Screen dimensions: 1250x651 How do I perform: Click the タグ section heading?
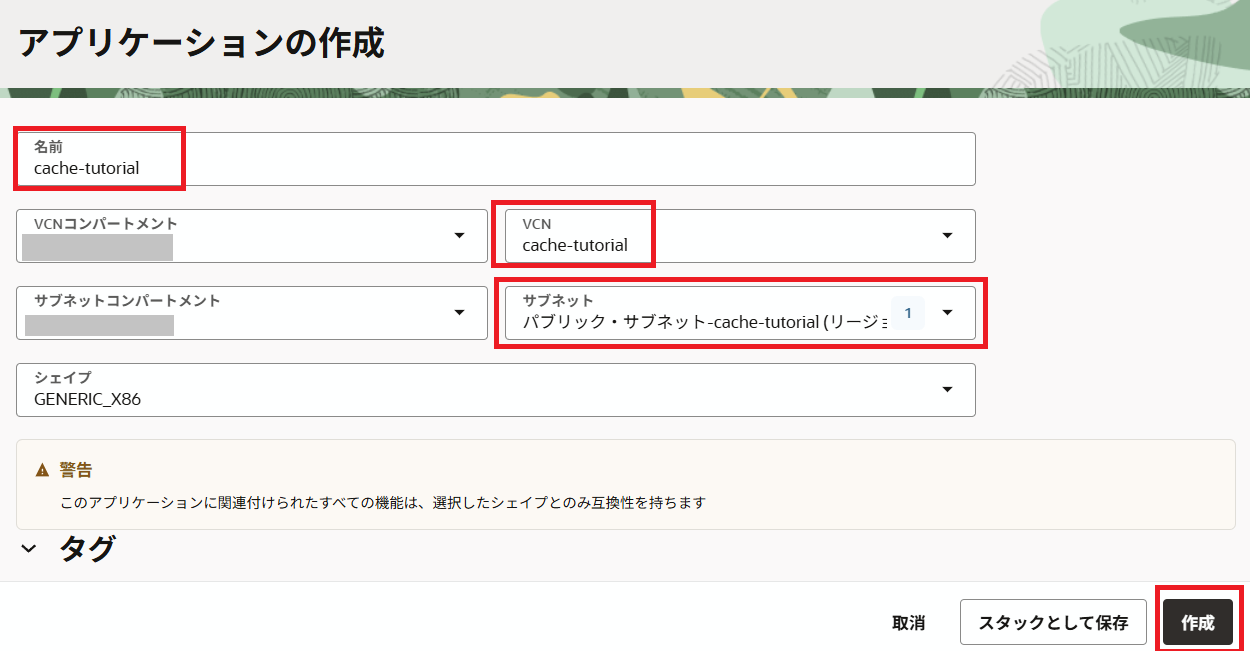click(87, 549)
